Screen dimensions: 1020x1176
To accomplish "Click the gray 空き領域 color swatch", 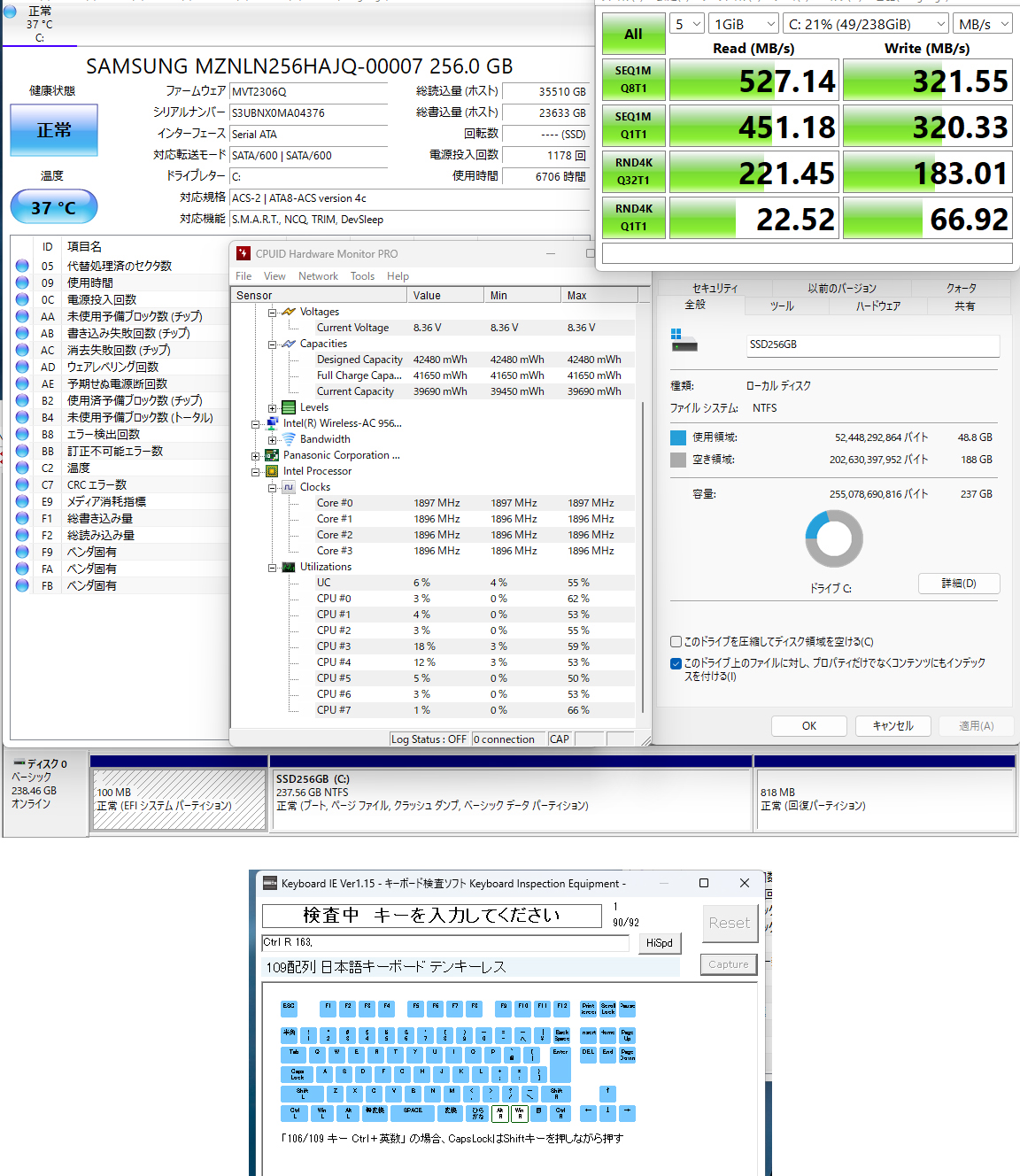I will tap(678, 460).
